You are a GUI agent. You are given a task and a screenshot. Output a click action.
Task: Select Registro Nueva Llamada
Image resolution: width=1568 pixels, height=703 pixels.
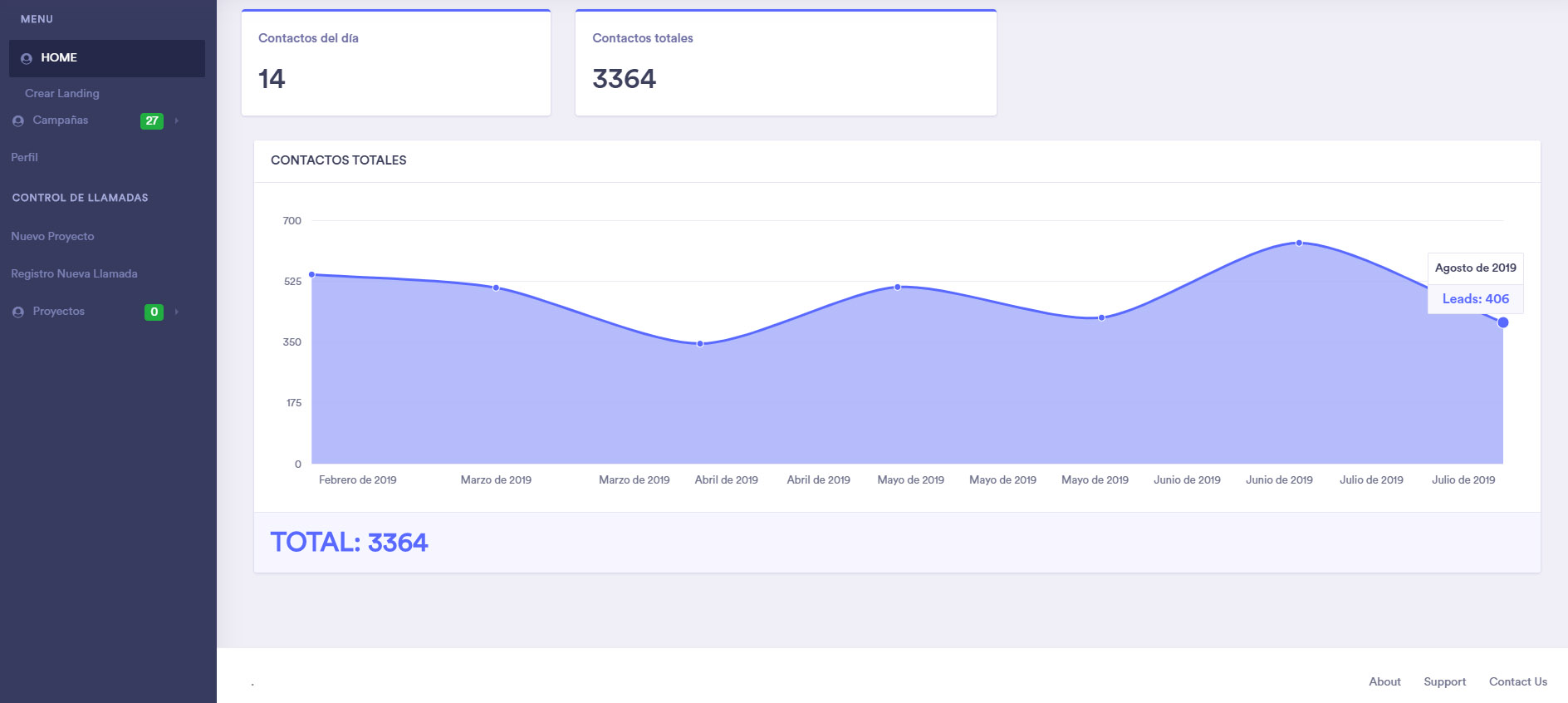[74, 273]
